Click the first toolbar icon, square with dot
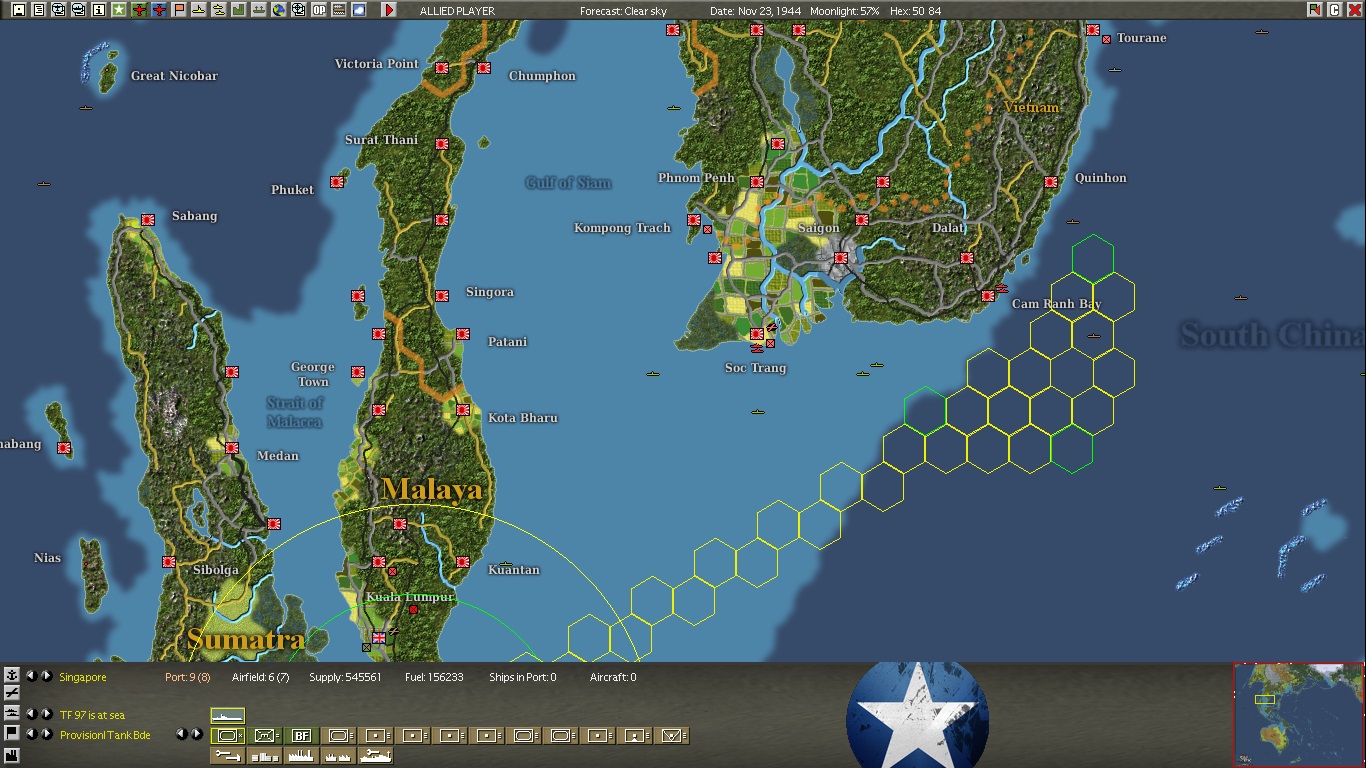 tap(18, 10)
